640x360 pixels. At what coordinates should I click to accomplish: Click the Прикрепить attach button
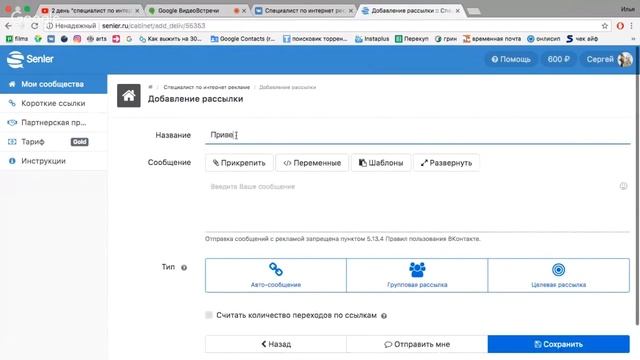pos(239,163)
